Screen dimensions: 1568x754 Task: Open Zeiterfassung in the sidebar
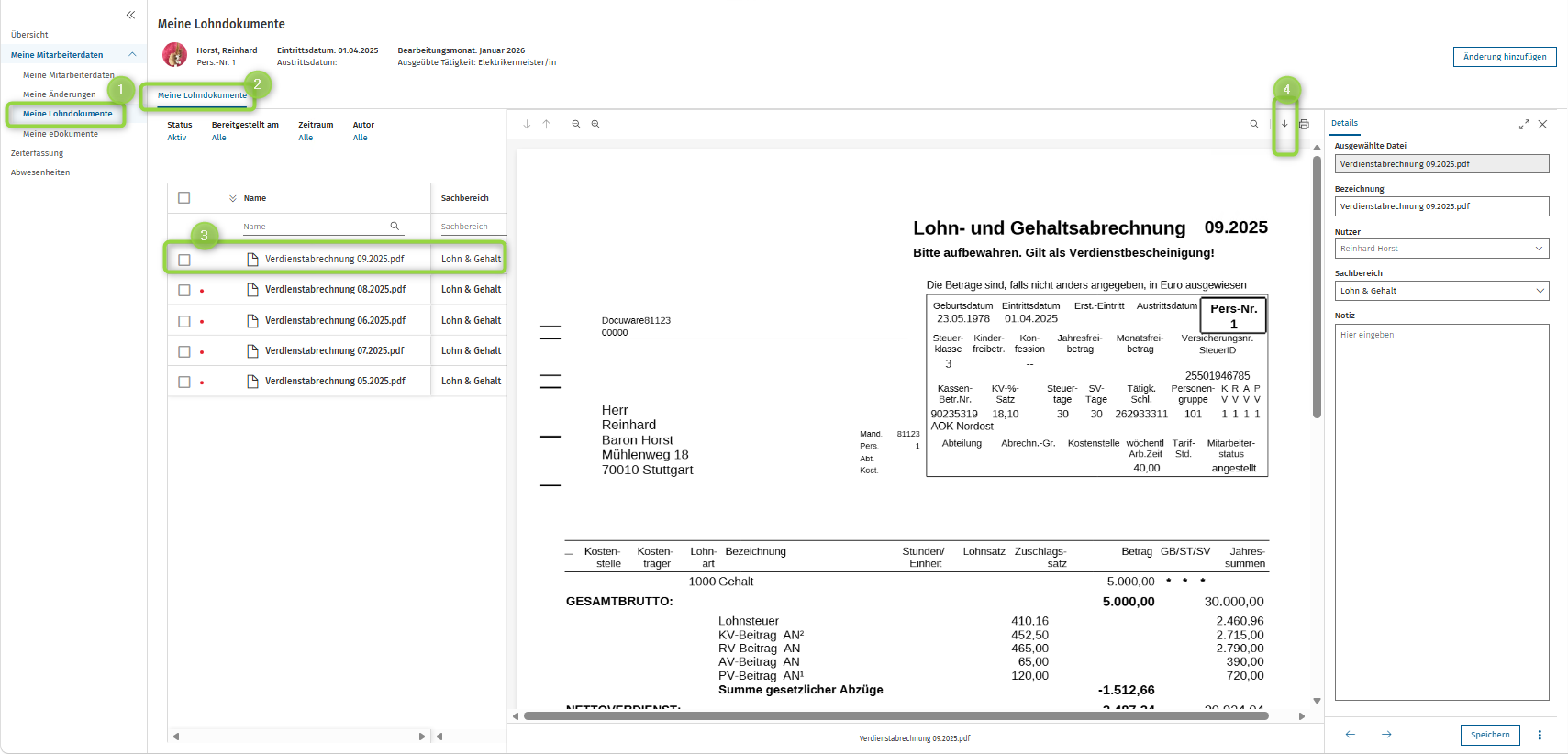pos(37,153)
